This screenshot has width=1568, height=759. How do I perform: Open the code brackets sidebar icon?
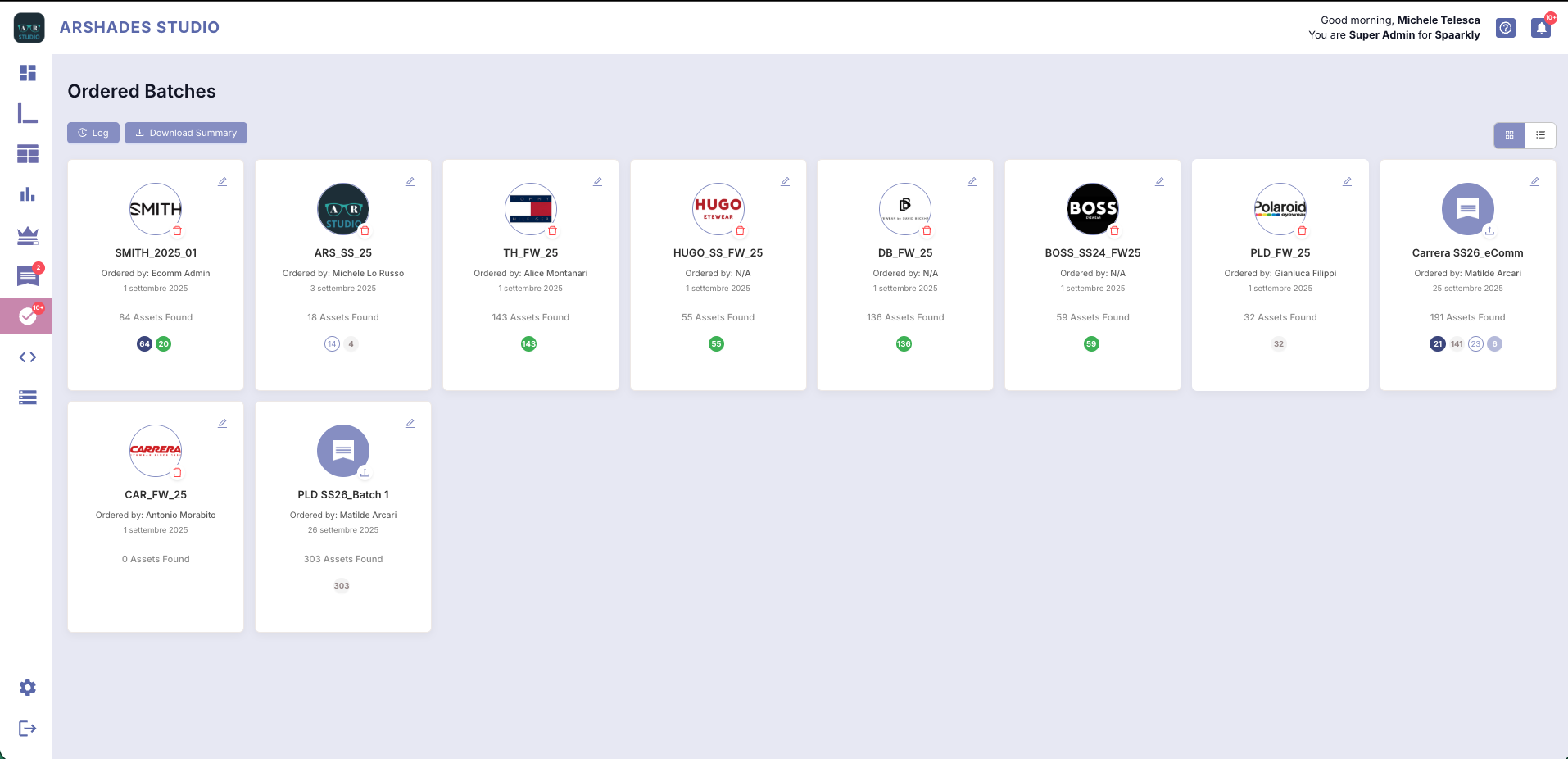(28, 357)
